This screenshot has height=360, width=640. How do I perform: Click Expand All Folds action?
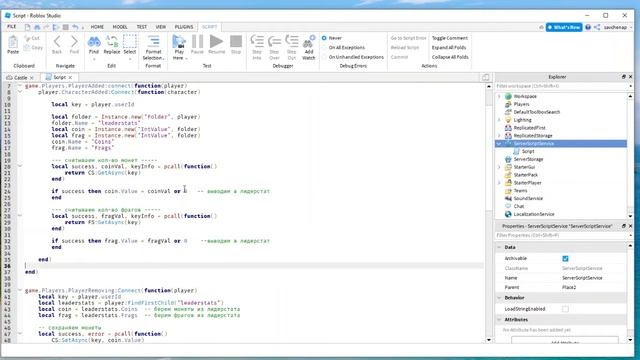coord(449,47)
